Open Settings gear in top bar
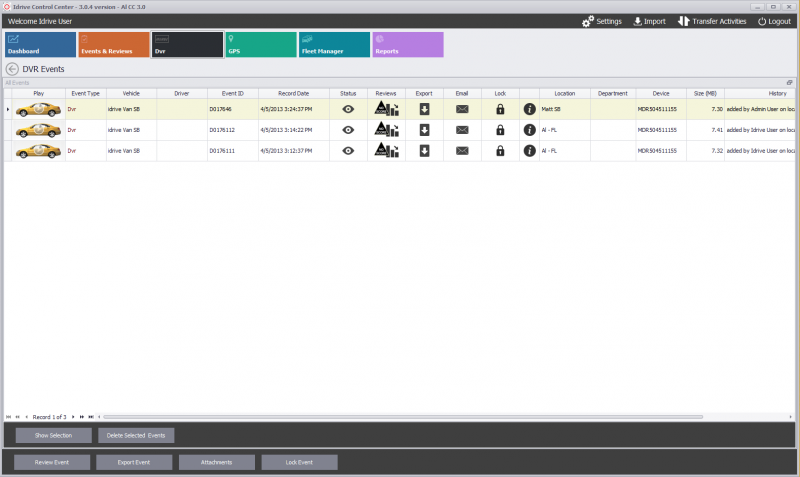 [588, 21]
